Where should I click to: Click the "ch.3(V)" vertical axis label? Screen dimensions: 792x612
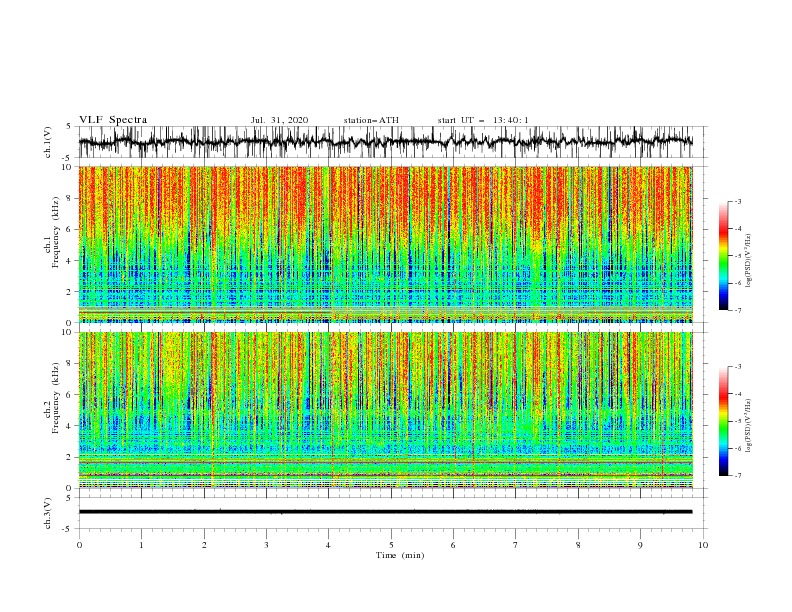[x=48, y=513]
